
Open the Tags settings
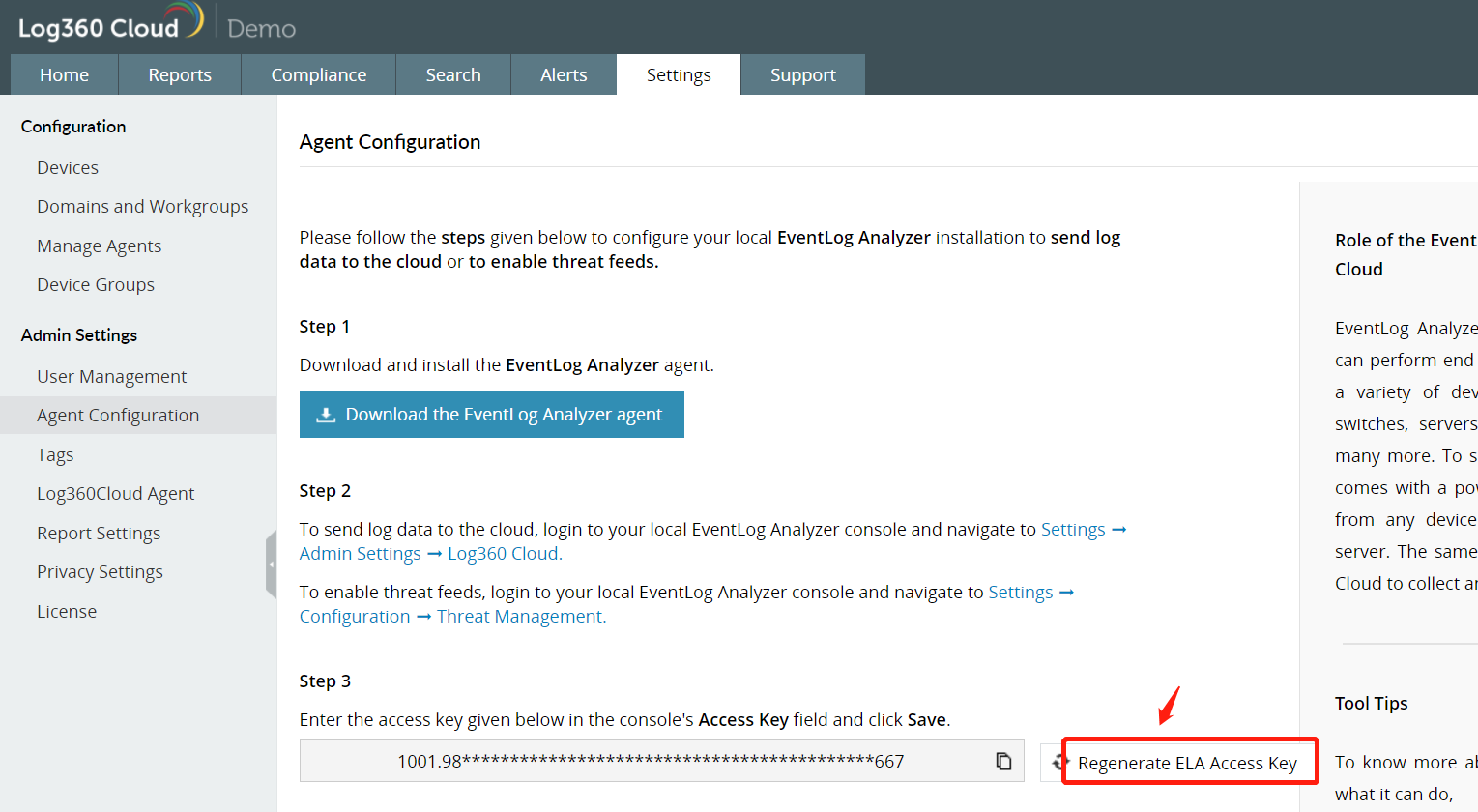tap(55, 454)
